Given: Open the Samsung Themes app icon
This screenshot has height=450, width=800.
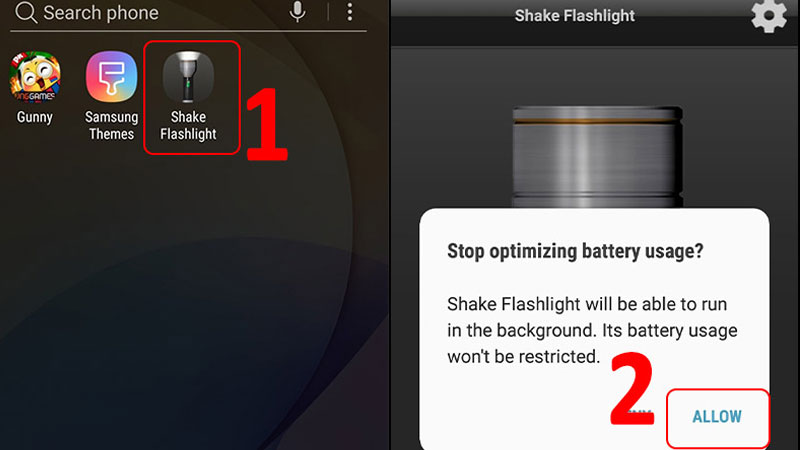Looking at the screenshot, I should [x=111, y=77].
